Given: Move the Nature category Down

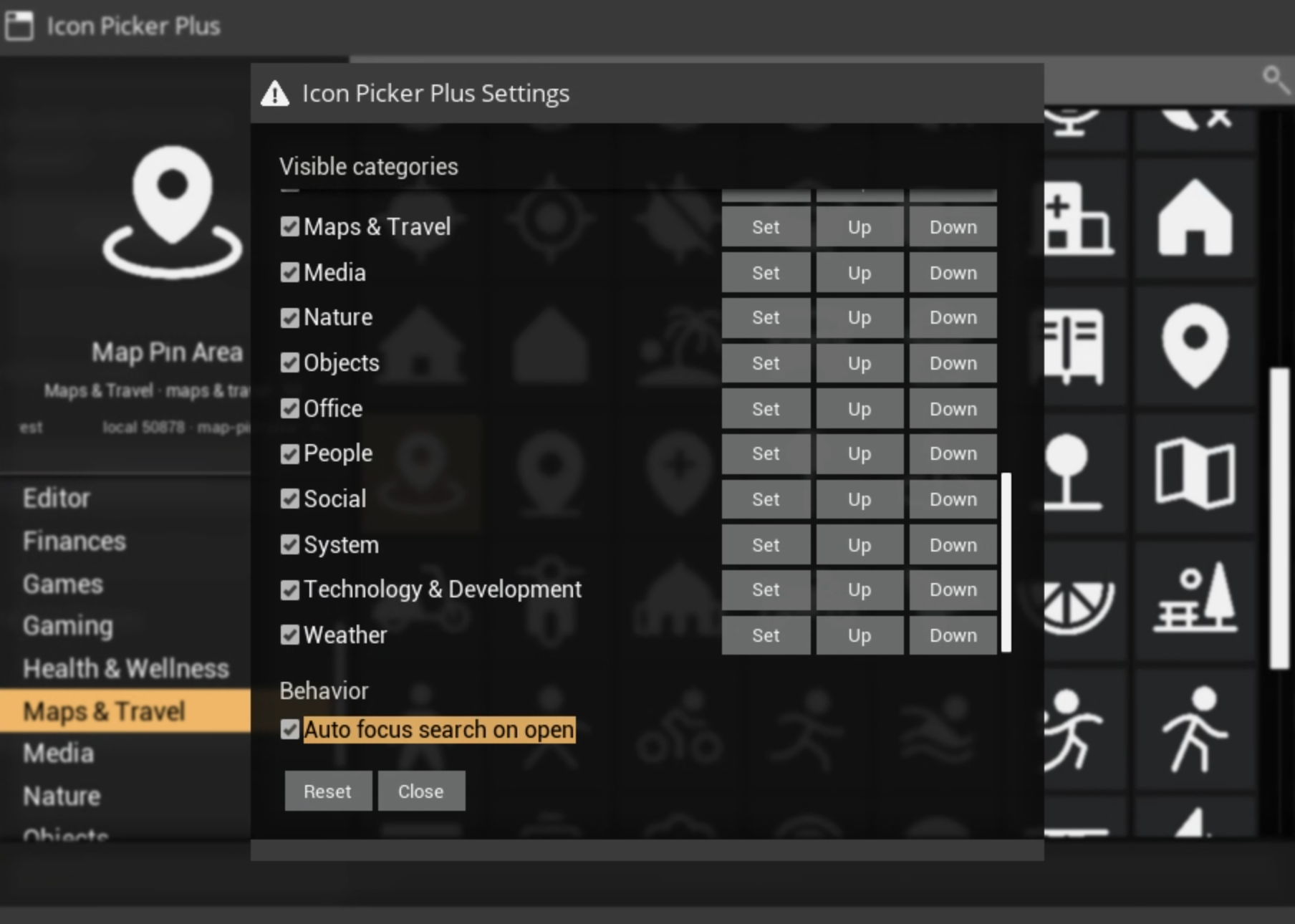Looking at the screenshot, I should click(953, 317).
